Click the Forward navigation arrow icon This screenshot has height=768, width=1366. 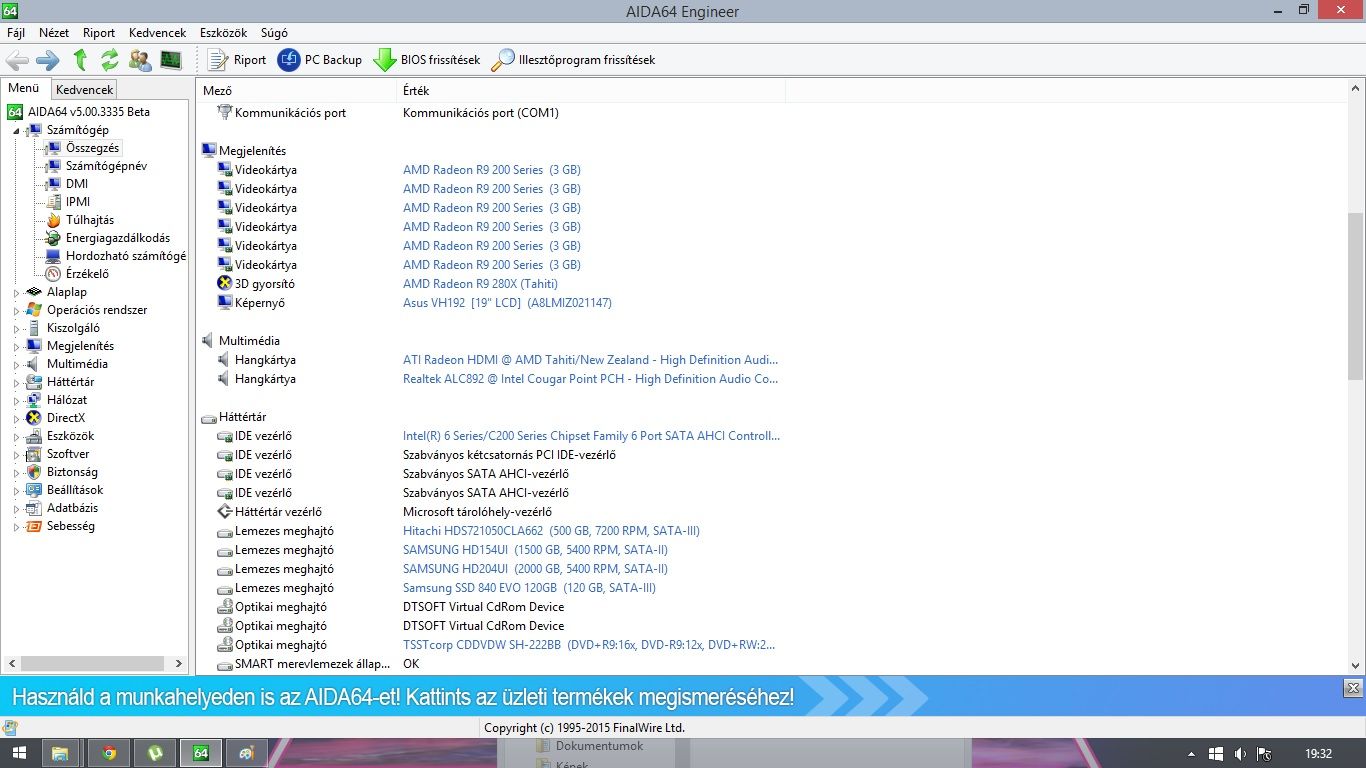tap(48, 60)
